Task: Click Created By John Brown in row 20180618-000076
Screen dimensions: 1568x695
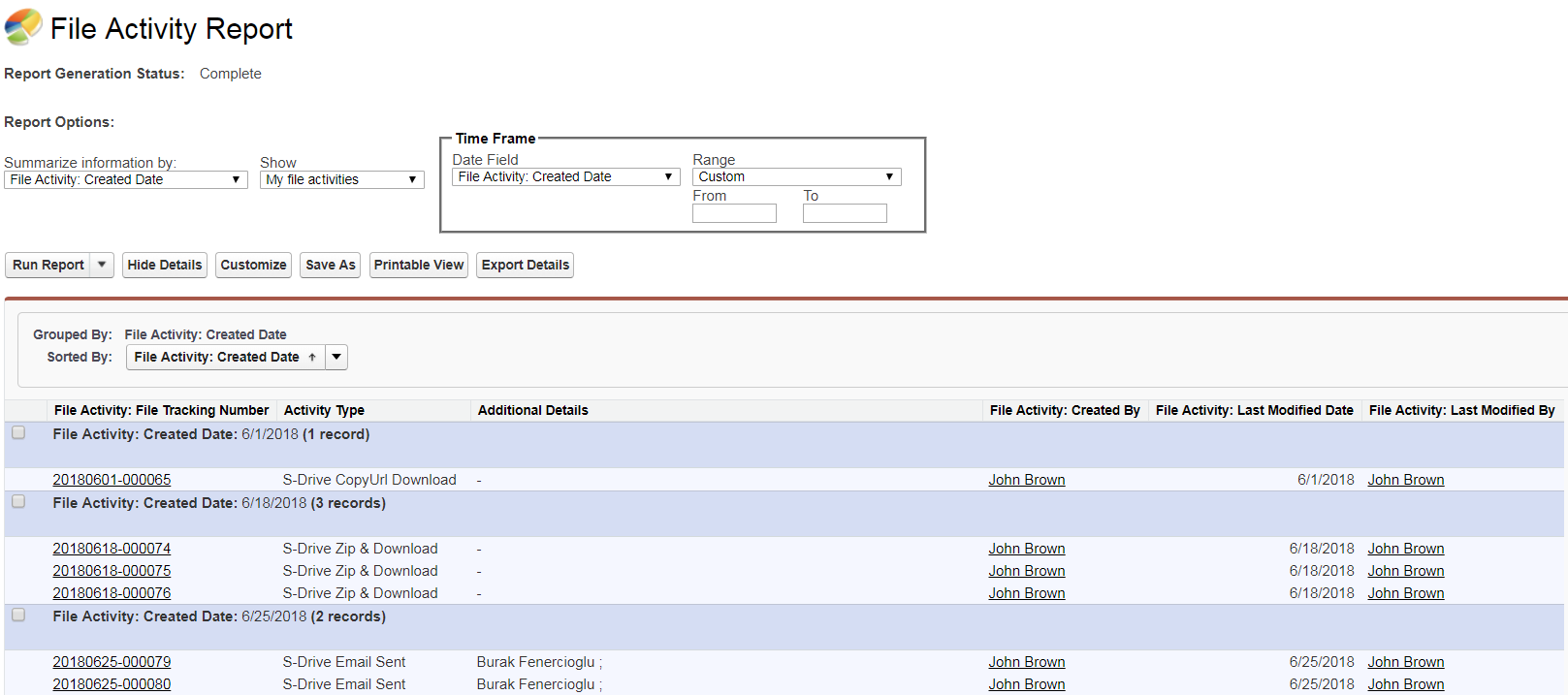Action: [x=1027, y=593]
